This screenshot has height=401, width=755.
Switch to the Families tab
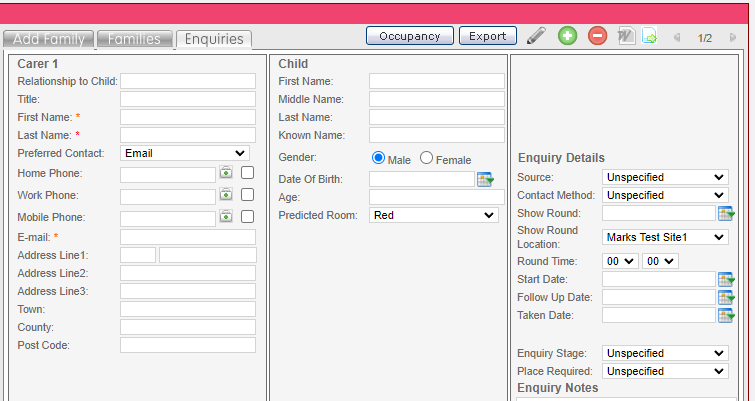pyautogui.click(x=135, y=39)
